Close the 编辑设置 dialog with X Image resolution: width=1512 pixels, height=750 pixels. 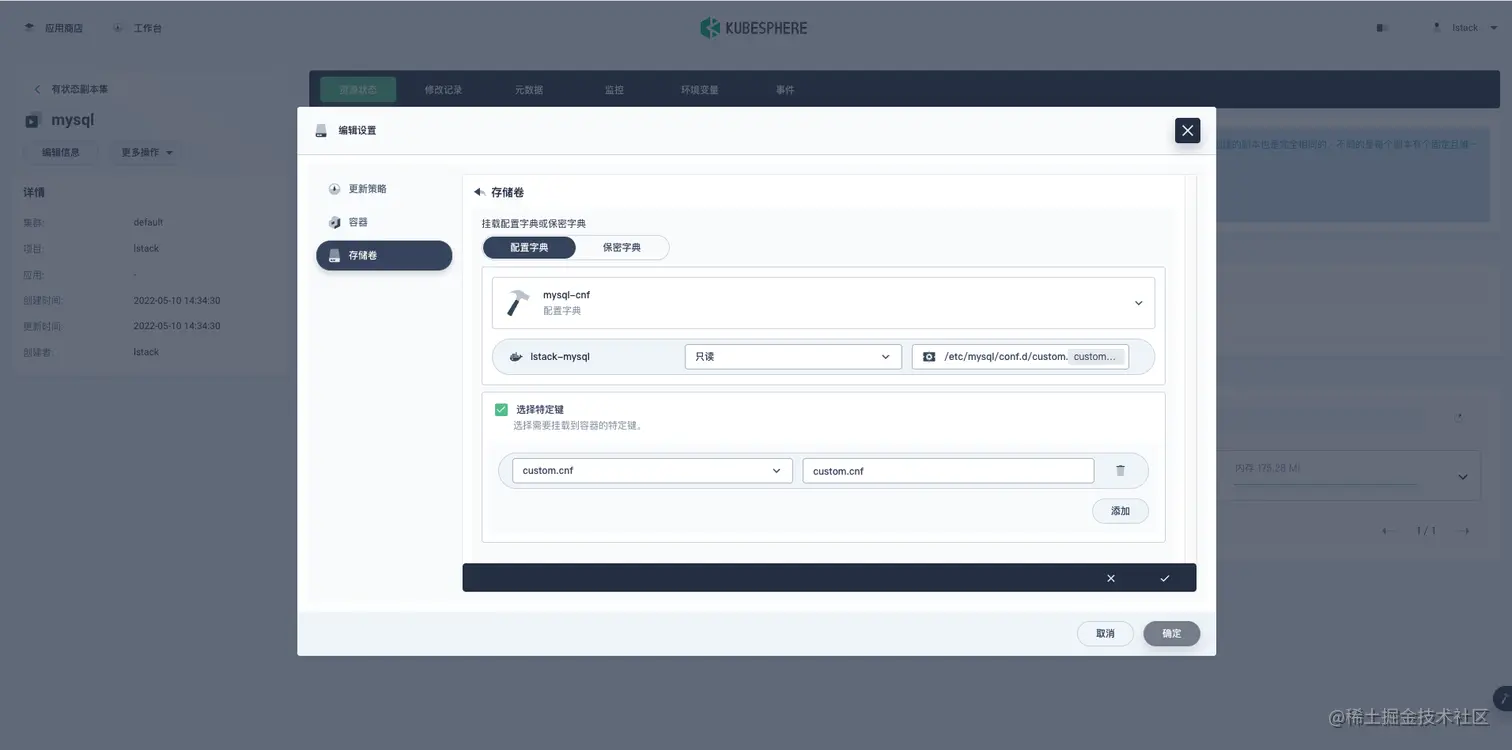click(1187, 130)
